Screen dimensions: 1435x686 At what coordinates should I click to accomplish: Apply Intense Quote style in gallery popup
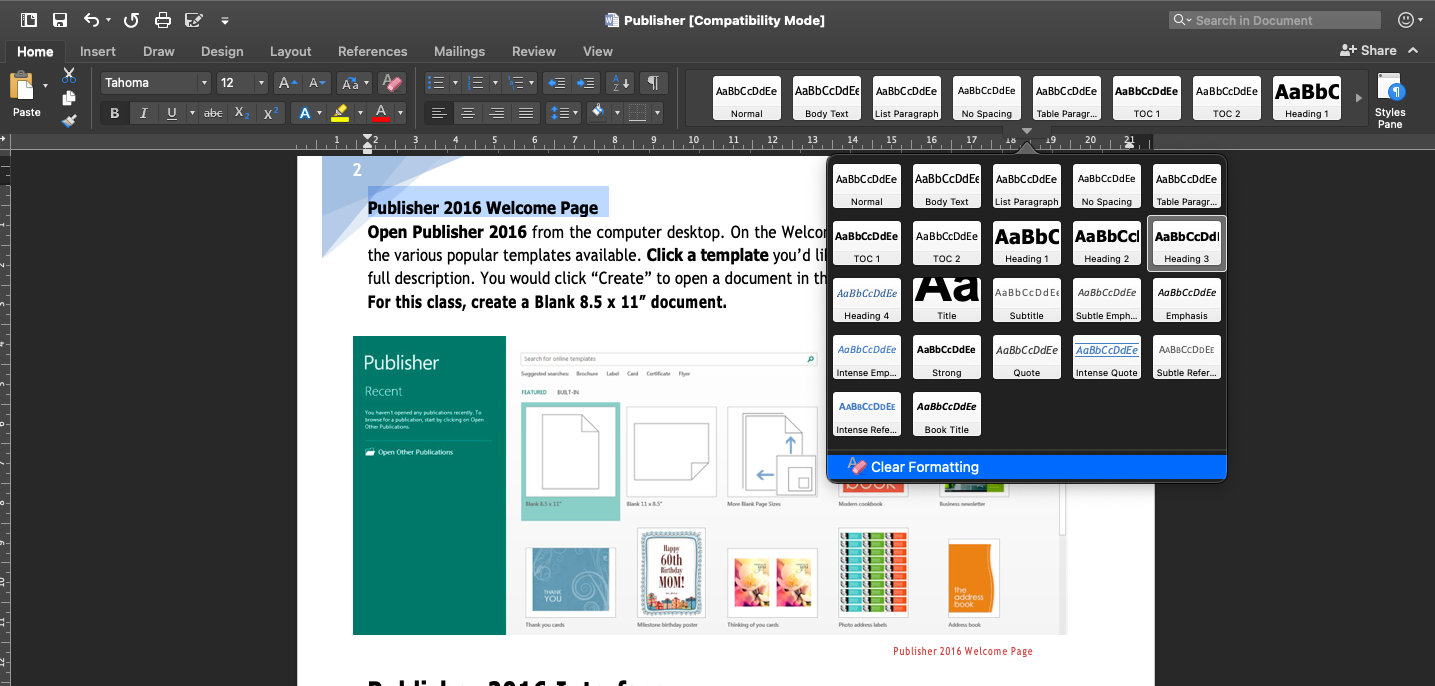[1107, 357]
